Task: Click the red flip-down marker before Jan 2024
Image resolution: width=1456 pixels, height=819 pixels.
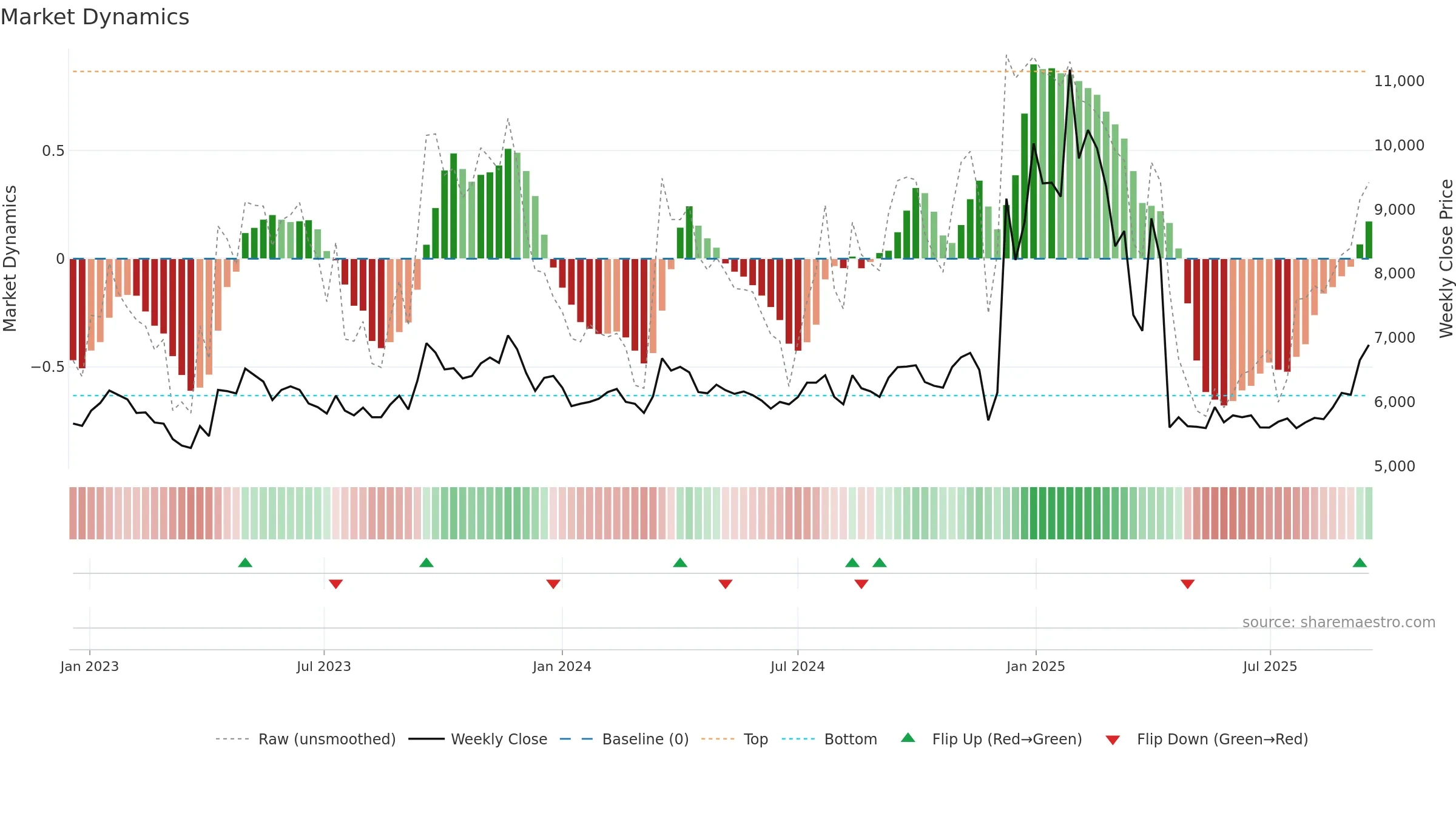Action: [x=553, y=584]
